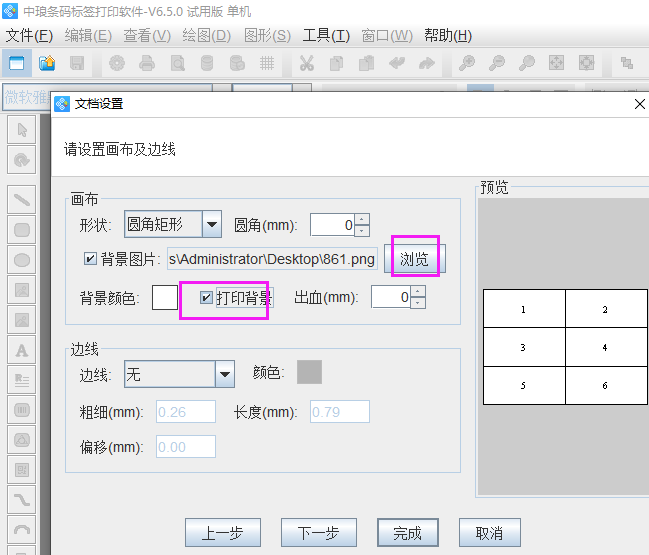
Task: Proceed with 下一步 button
Action: [x=319, y=533]
